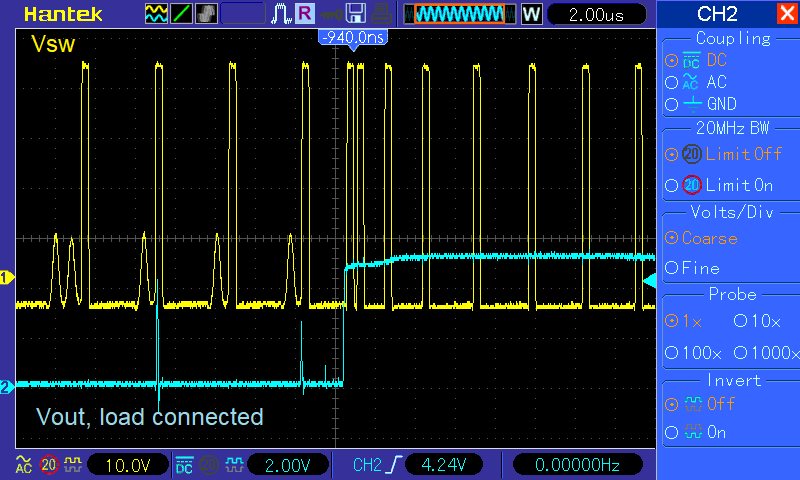Click the ground symbol icon
800x480 pixels.
[692, 104]
